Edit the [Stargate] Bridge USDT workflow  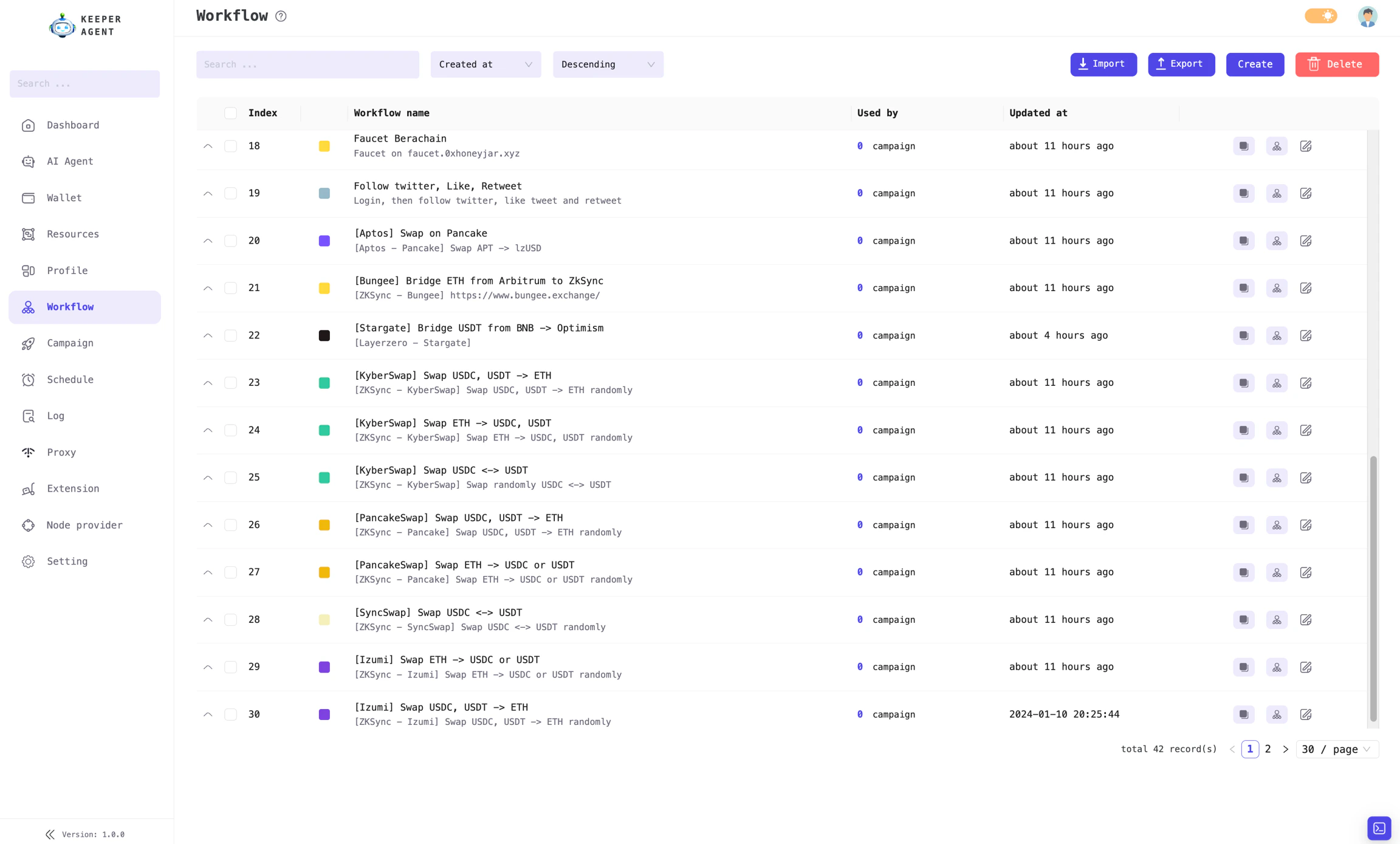click(1306, 335)
